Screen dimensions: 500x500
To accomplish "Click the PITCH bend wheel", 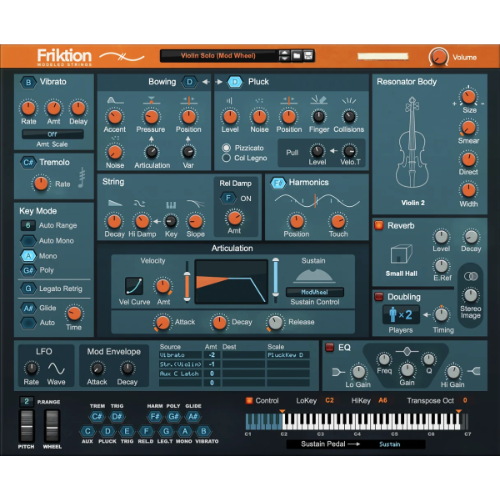I will (27, 426).
